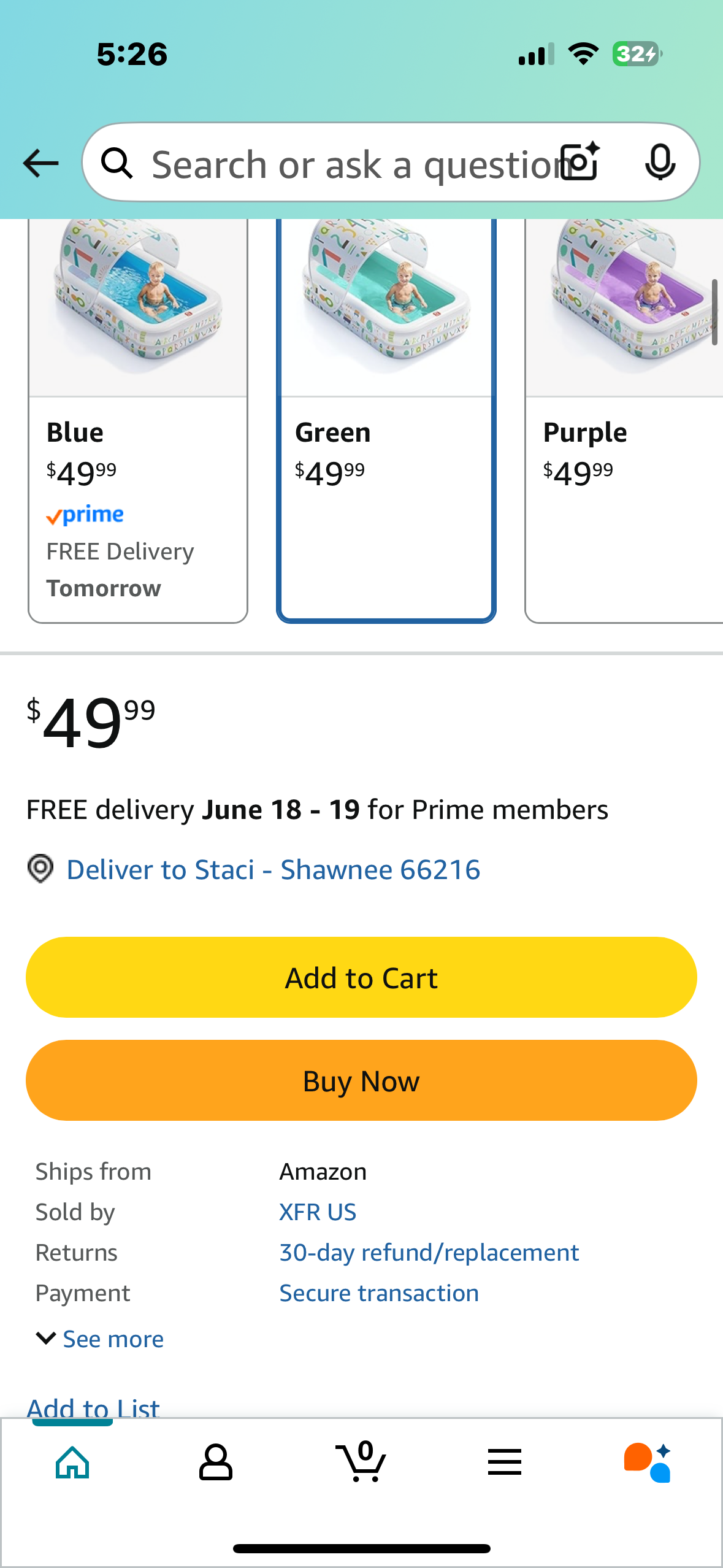Tap the microphone voice search icon
The width and height of the screenshot is (723, 1568).
coord(660,162)
